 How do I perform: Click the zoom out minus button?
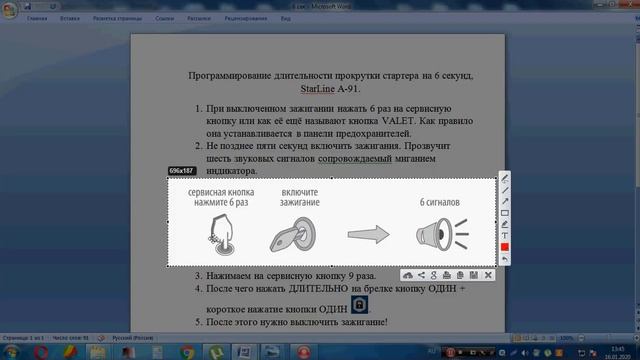point(582,338)
